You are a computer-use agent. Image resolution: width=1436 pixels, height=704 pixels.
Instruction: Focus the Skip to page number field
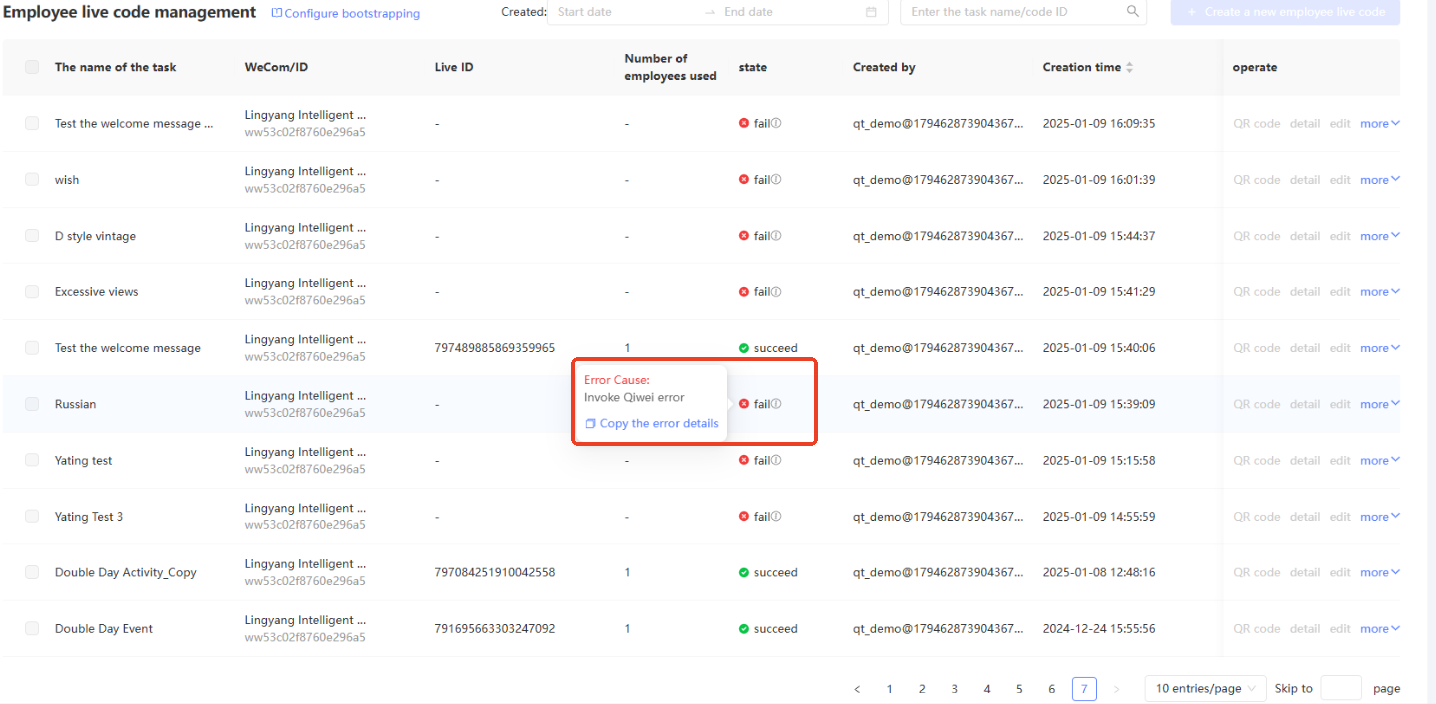(x=1341, y=688)
